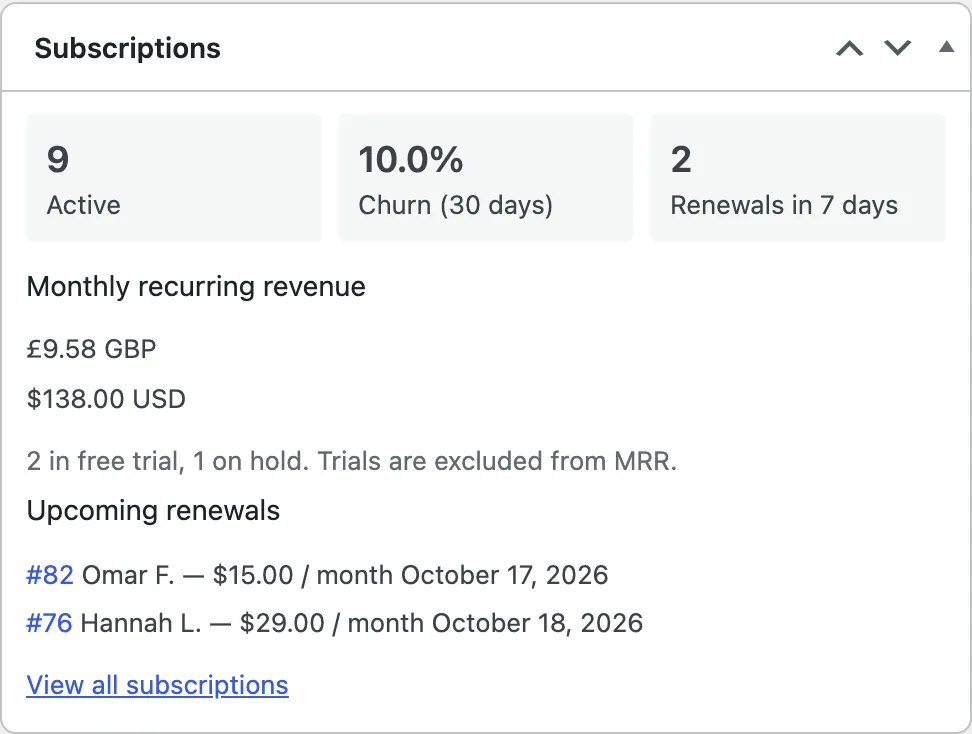Move Subscriptions widget up
972x734 pixels.
pos(849,48)
